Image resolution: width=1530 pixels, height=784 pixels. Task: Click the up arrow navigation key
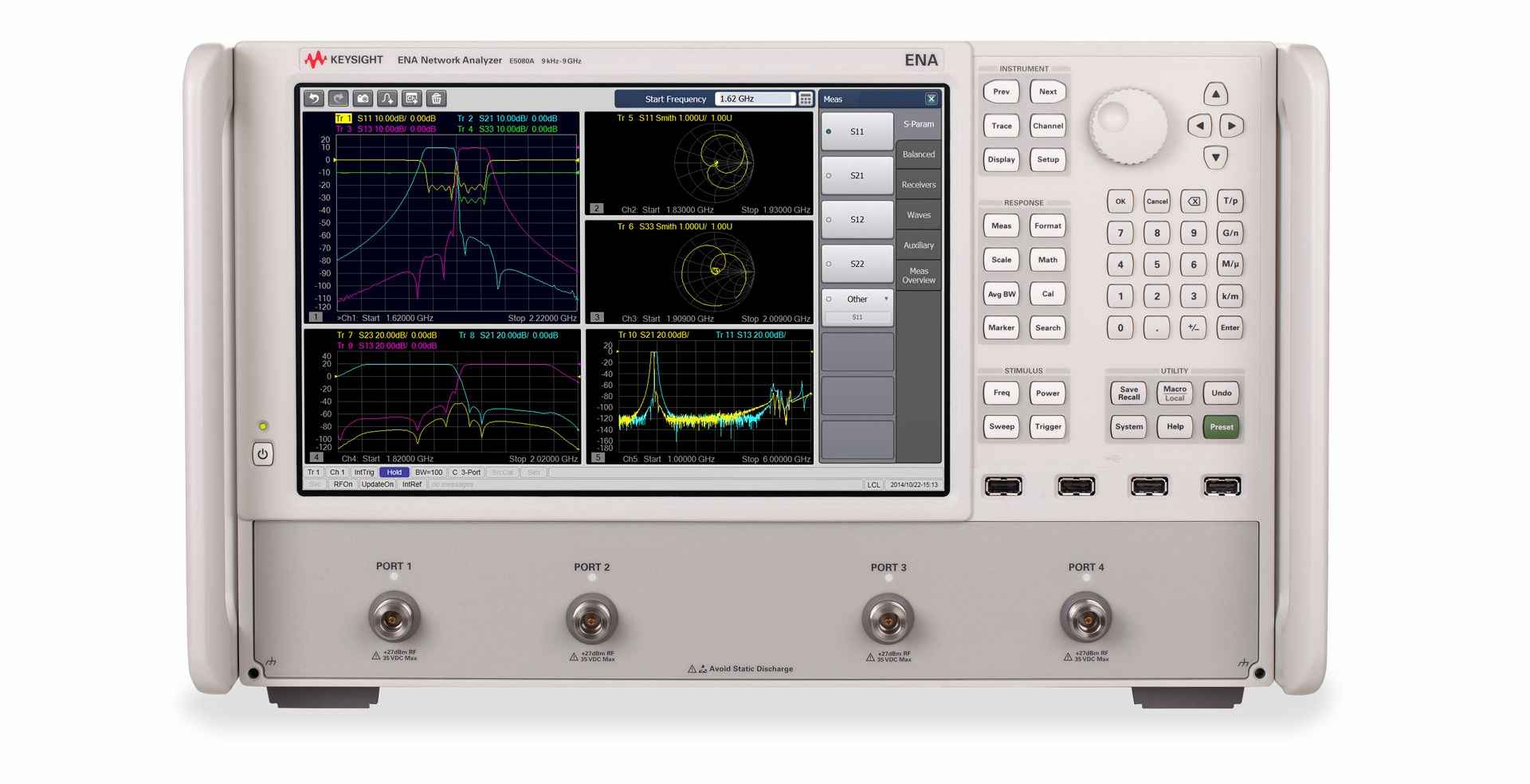(x=1216, y=94)
